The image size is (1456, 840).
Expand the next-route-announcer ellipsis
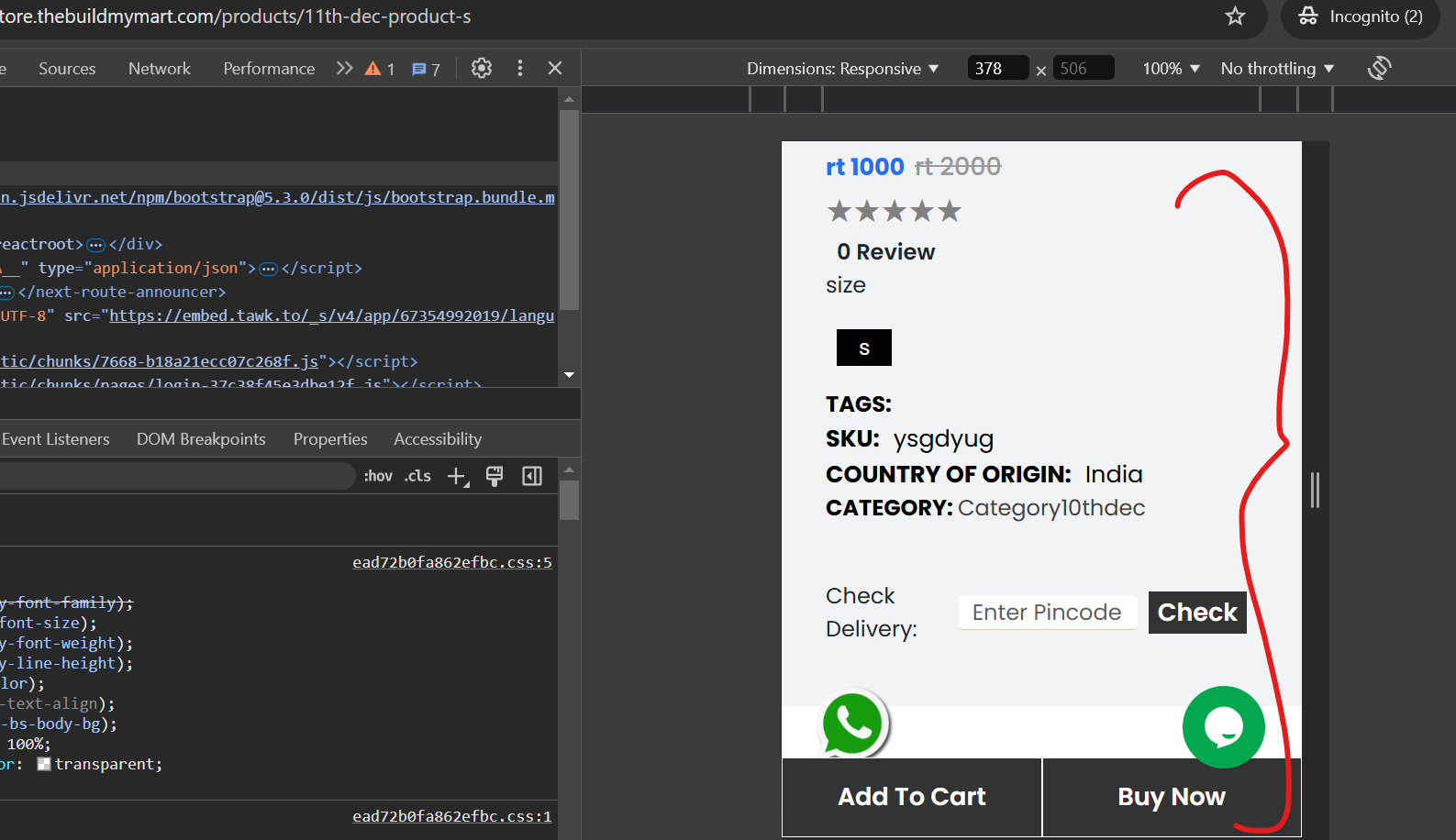coord(6,293)
